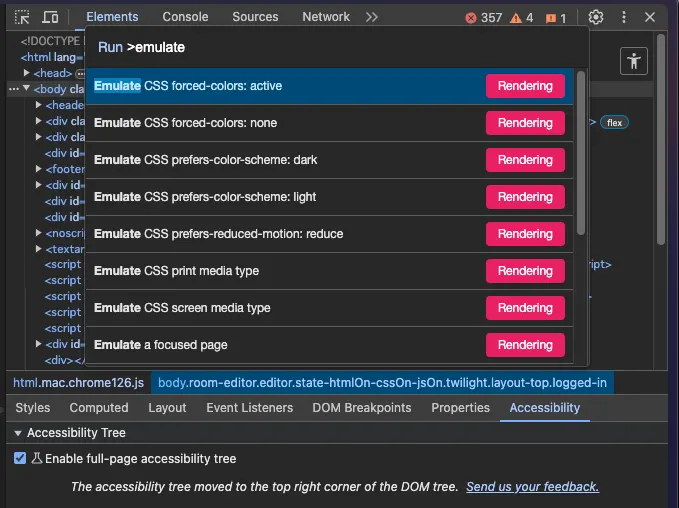The width and height of the screenshot is (679, 508).
Task: Expand the textarea element node
Action: [39, 249]
